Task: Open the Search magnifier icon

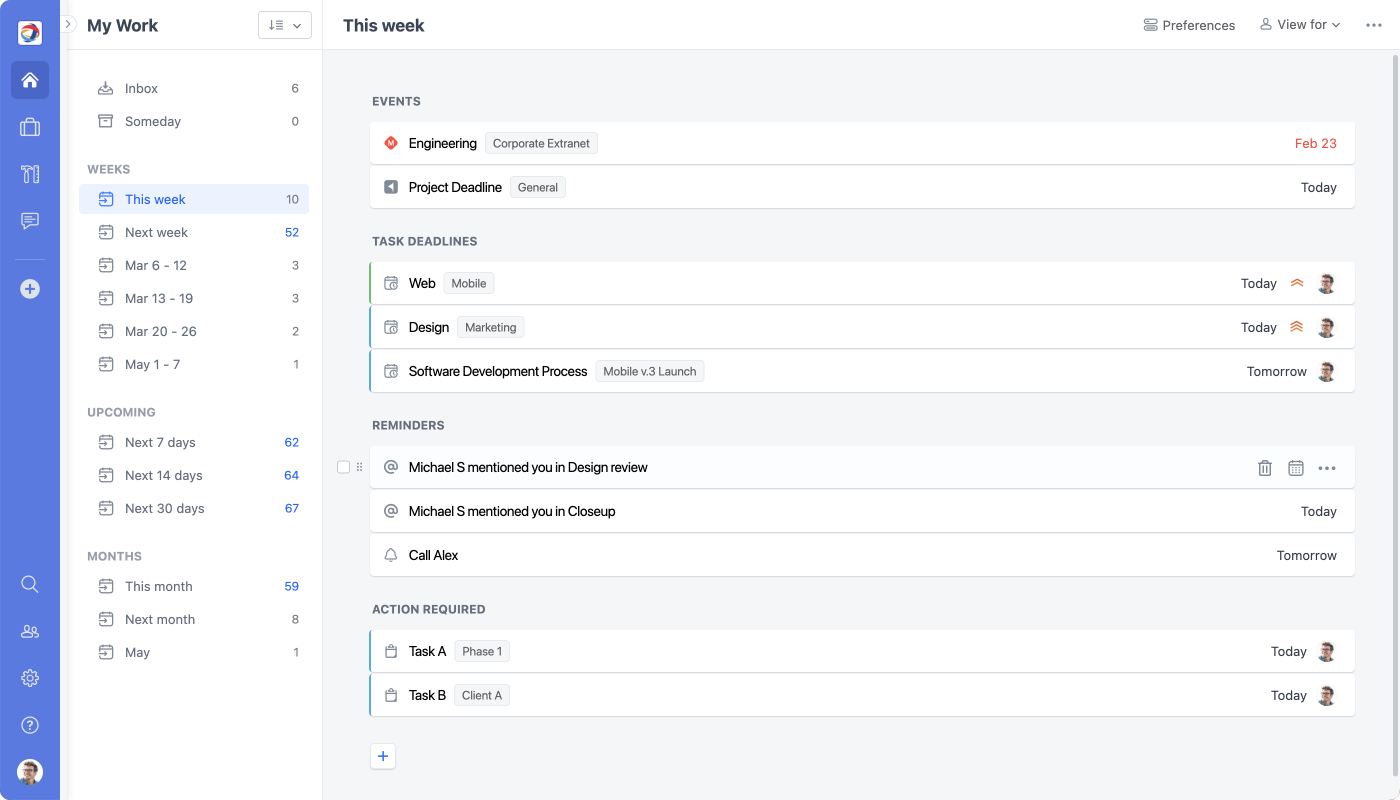Action: (30, 584)
